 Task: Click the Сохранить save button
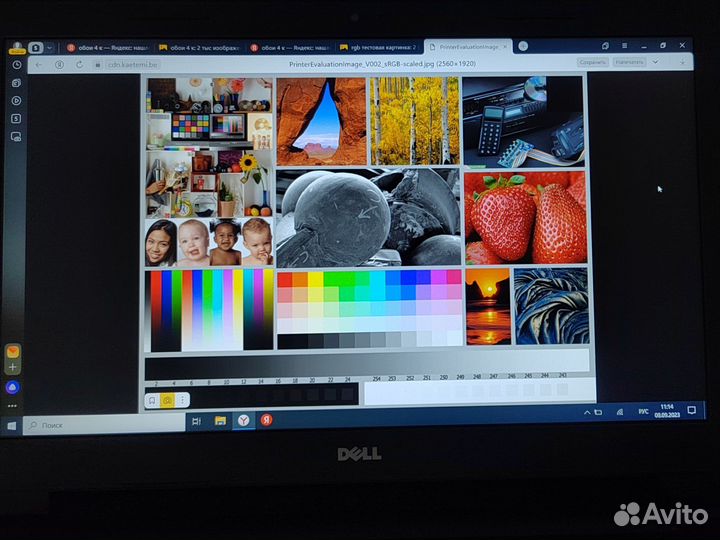(592, 62)
